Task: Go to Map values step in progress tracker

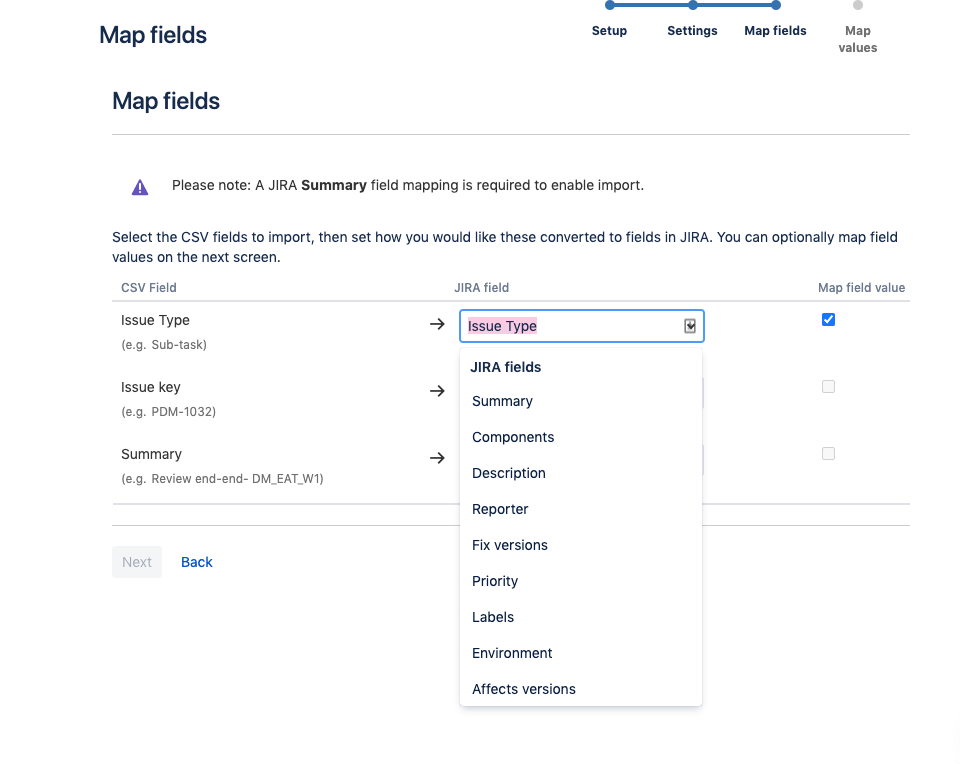Action: [858, 39]
